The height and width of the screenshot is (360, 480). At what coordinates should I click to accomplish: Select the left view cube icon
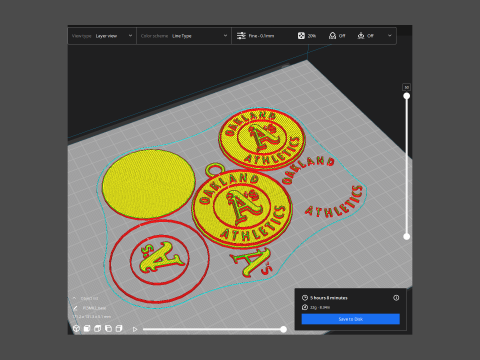click(x=108, y=329)
